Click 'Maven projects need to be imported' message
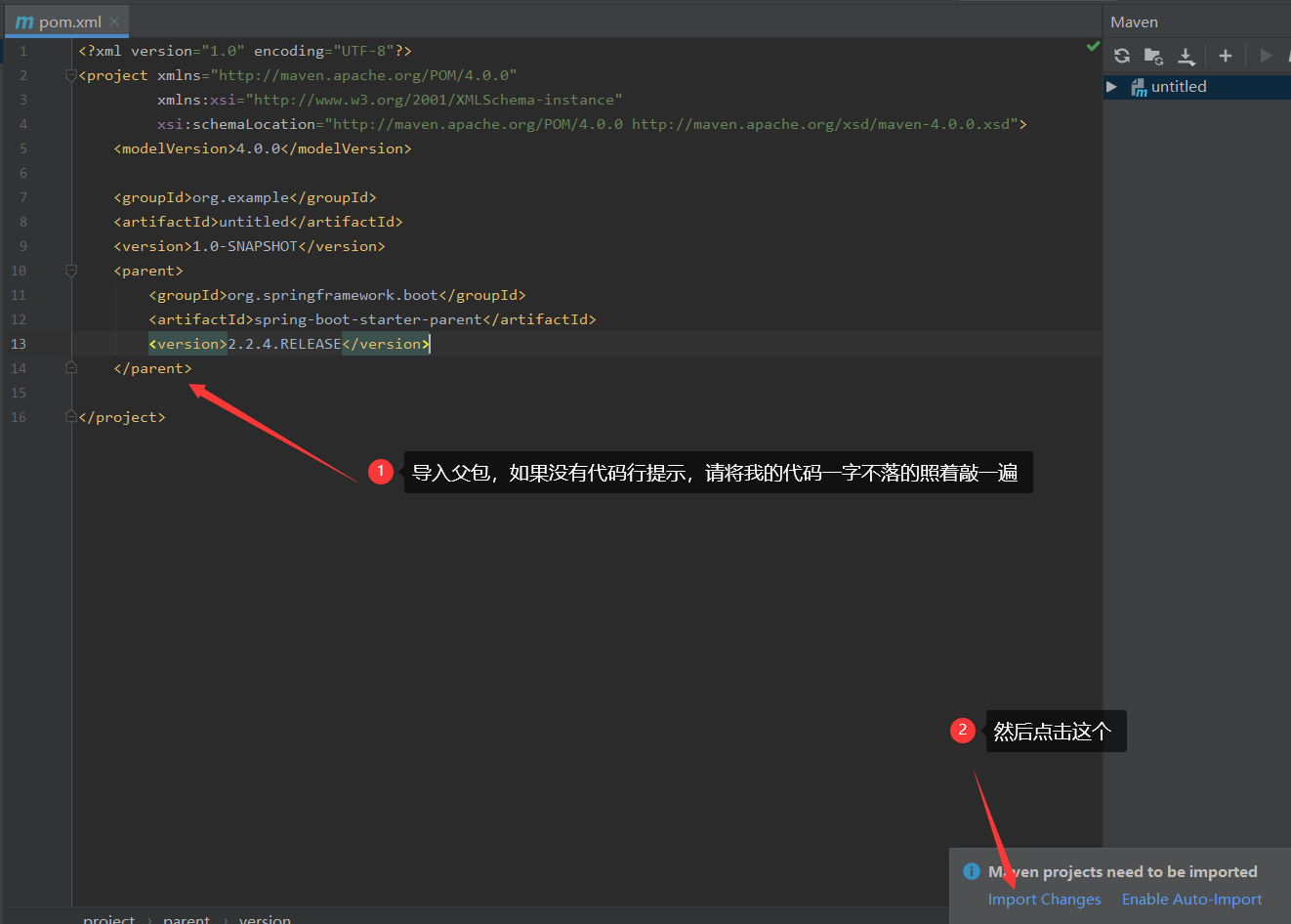The image size is (1291, 924). tap(1123, 871)
